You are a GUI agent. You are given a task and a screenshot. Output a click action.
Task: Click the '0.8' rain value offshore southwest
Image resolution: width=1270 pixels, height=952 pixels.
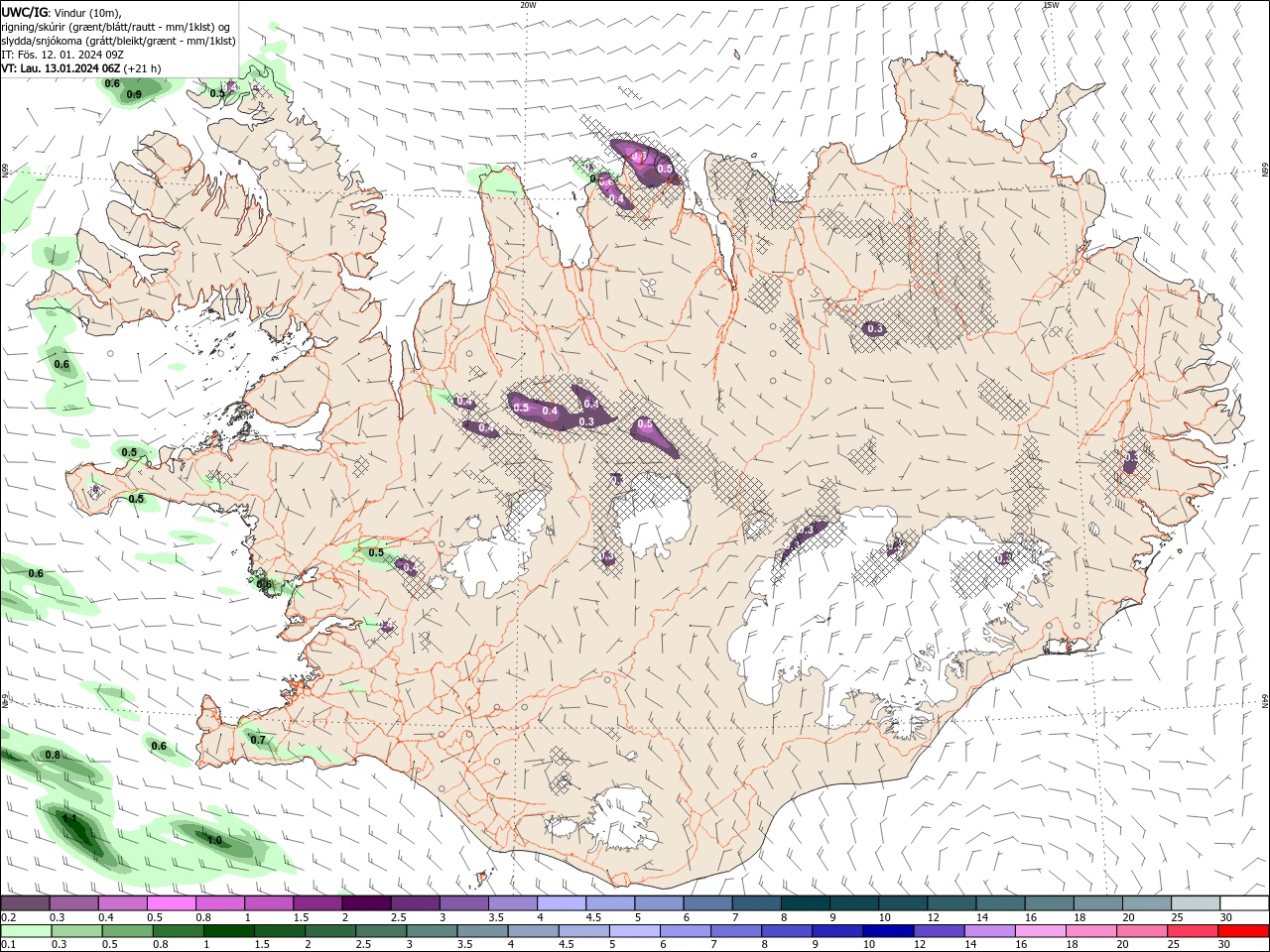point(53,755)
